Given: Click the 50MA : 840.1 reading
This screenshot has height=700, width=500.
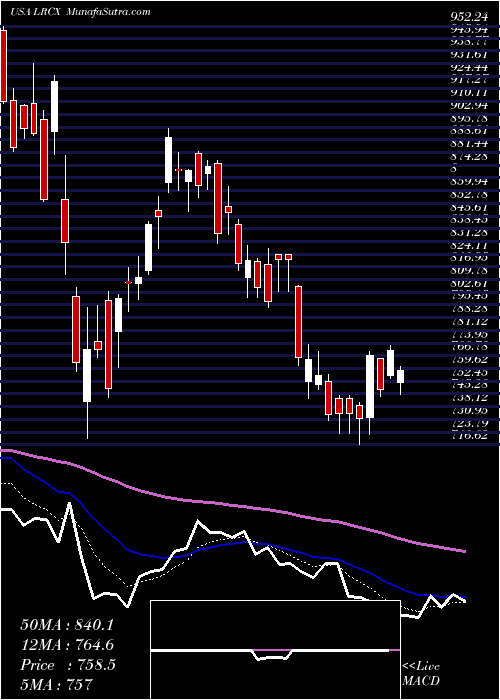Looking at the screenshot, I should pyautogui.click(x=67, y=625).
